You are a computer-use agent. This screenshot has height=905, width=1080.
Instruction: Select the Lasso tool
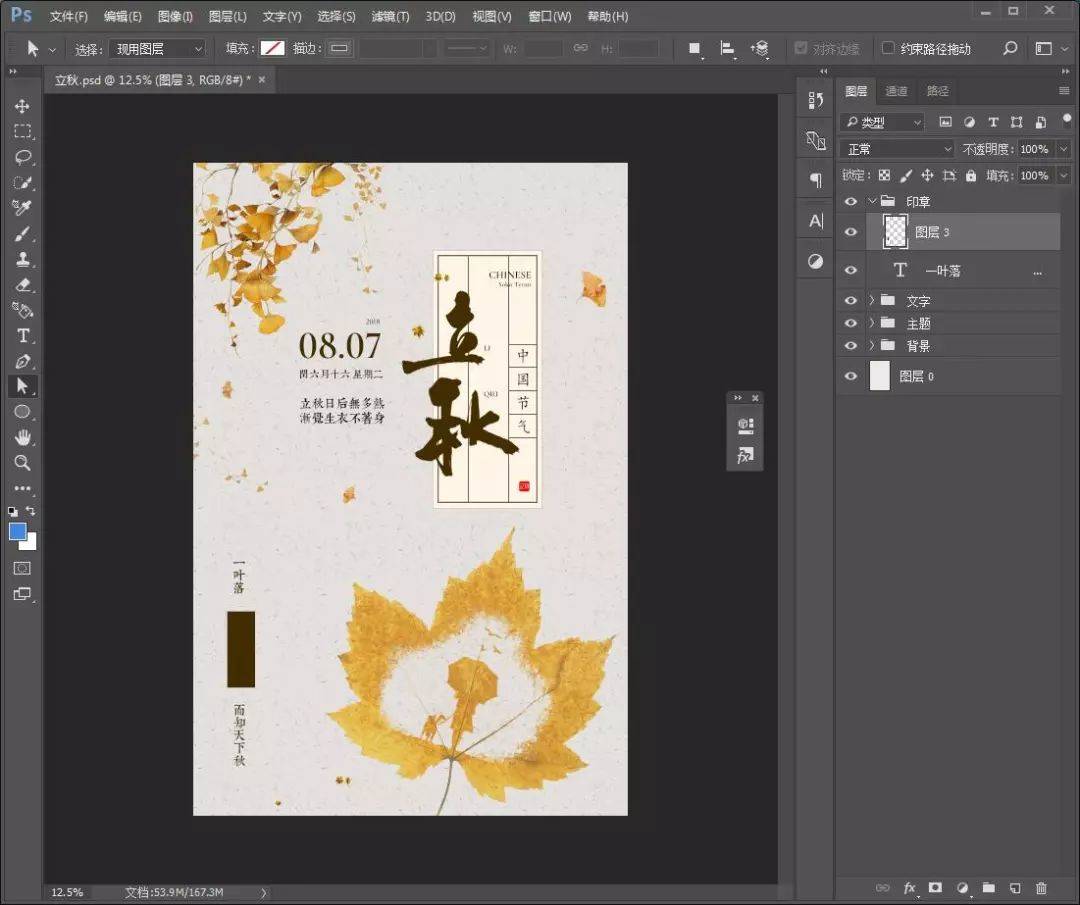[22, 157]
